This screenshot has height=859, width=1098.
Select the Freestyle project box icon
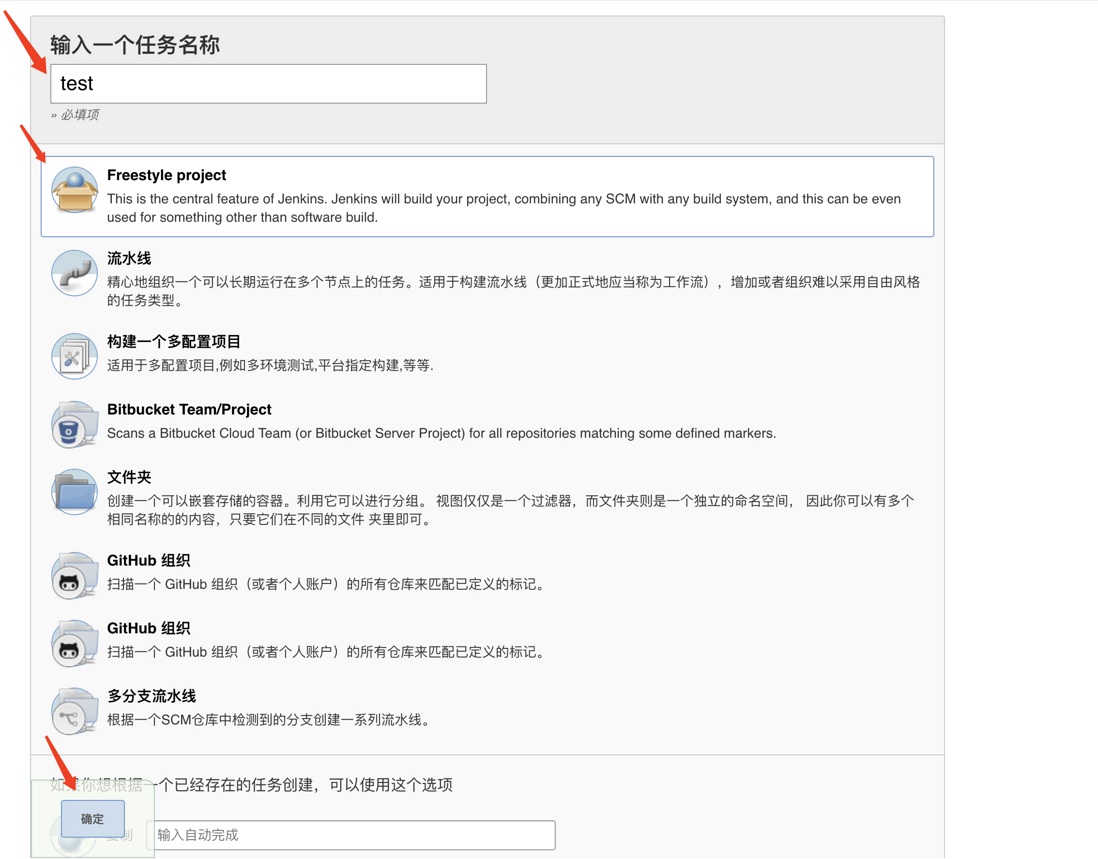[x=75, y=190]
